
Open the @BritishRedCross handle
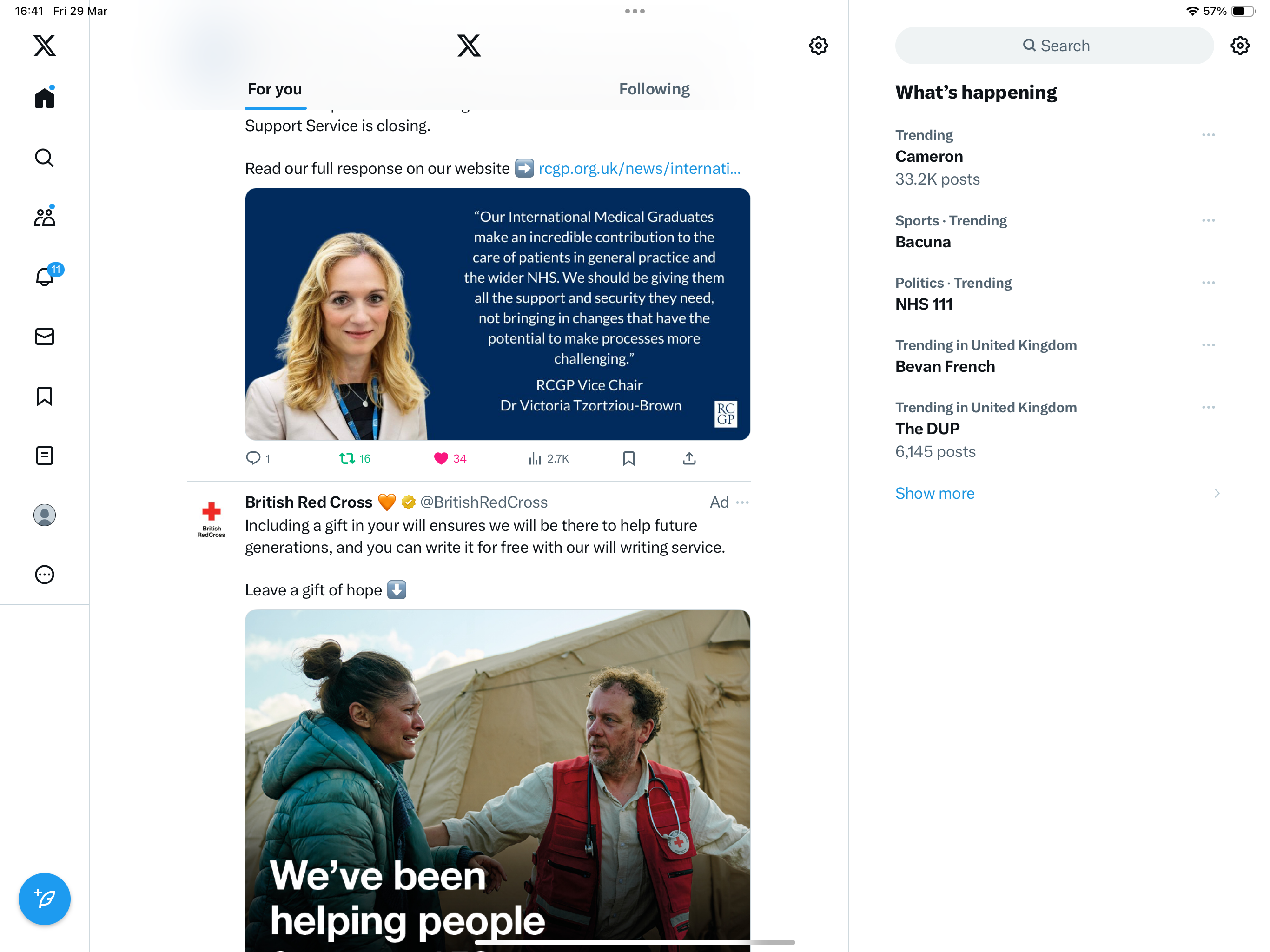pos(484,502)
